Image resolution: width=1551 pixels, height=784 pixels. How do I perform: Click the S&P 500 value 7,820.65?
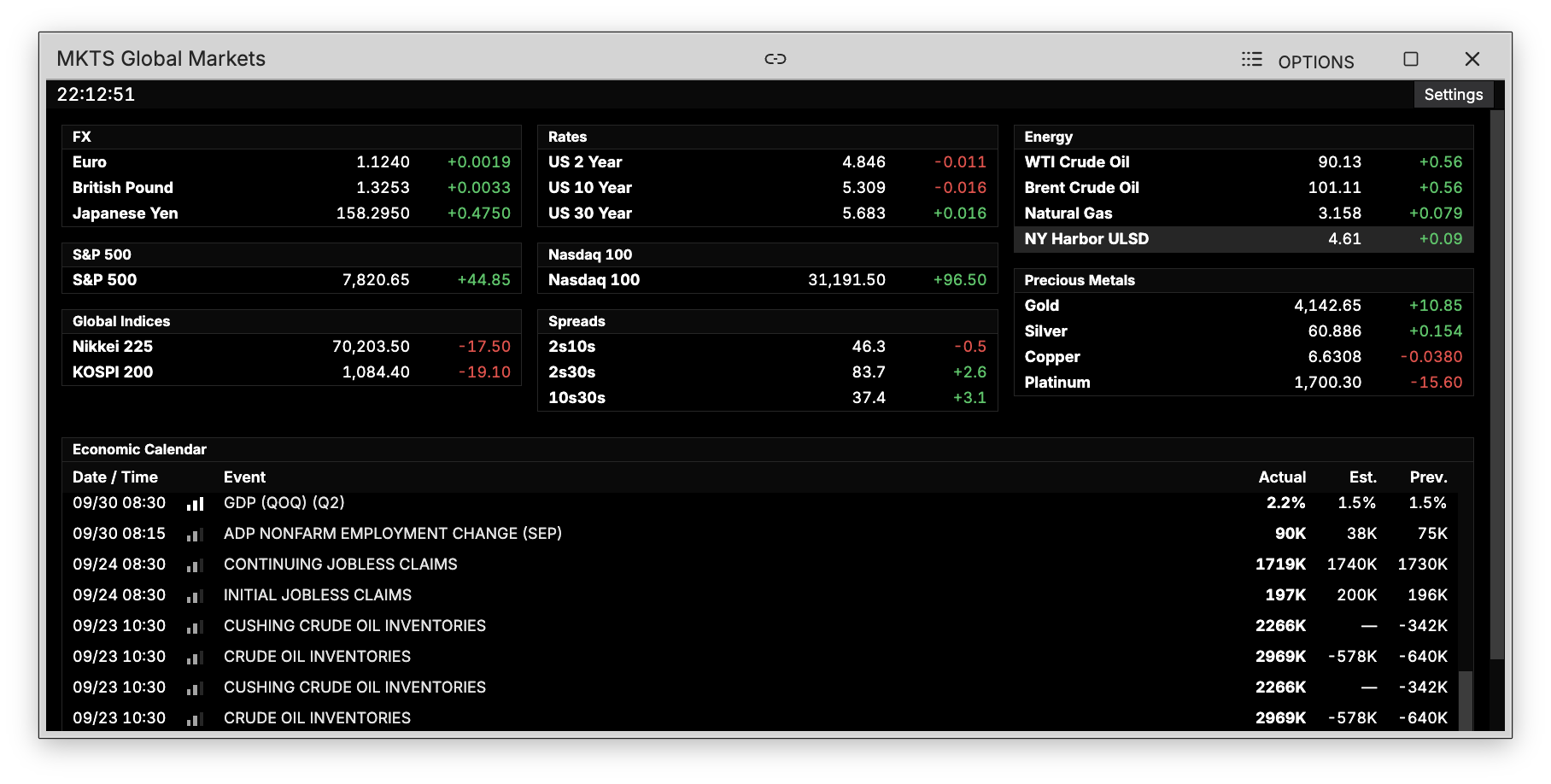pyautogui.click(x=376, y=280)
